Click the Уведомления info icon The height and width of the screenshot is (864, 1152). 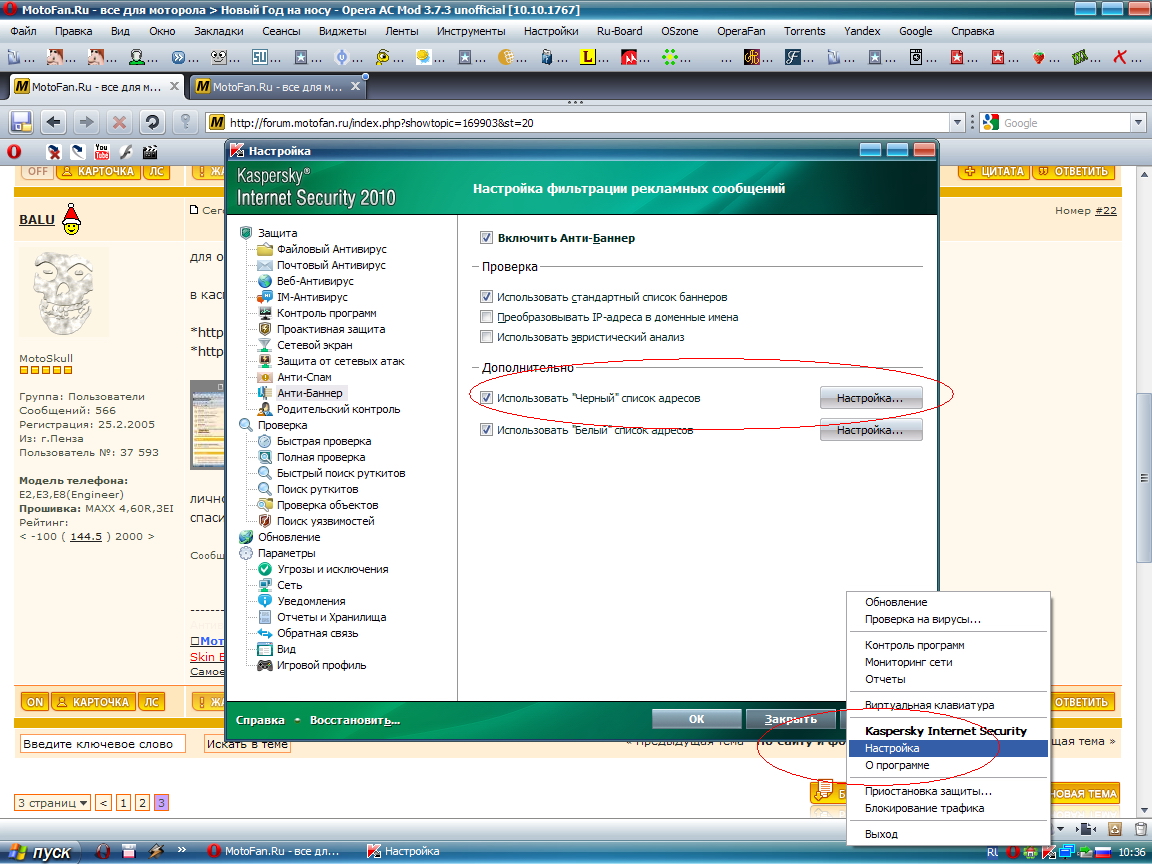click(x=265, y=601)
